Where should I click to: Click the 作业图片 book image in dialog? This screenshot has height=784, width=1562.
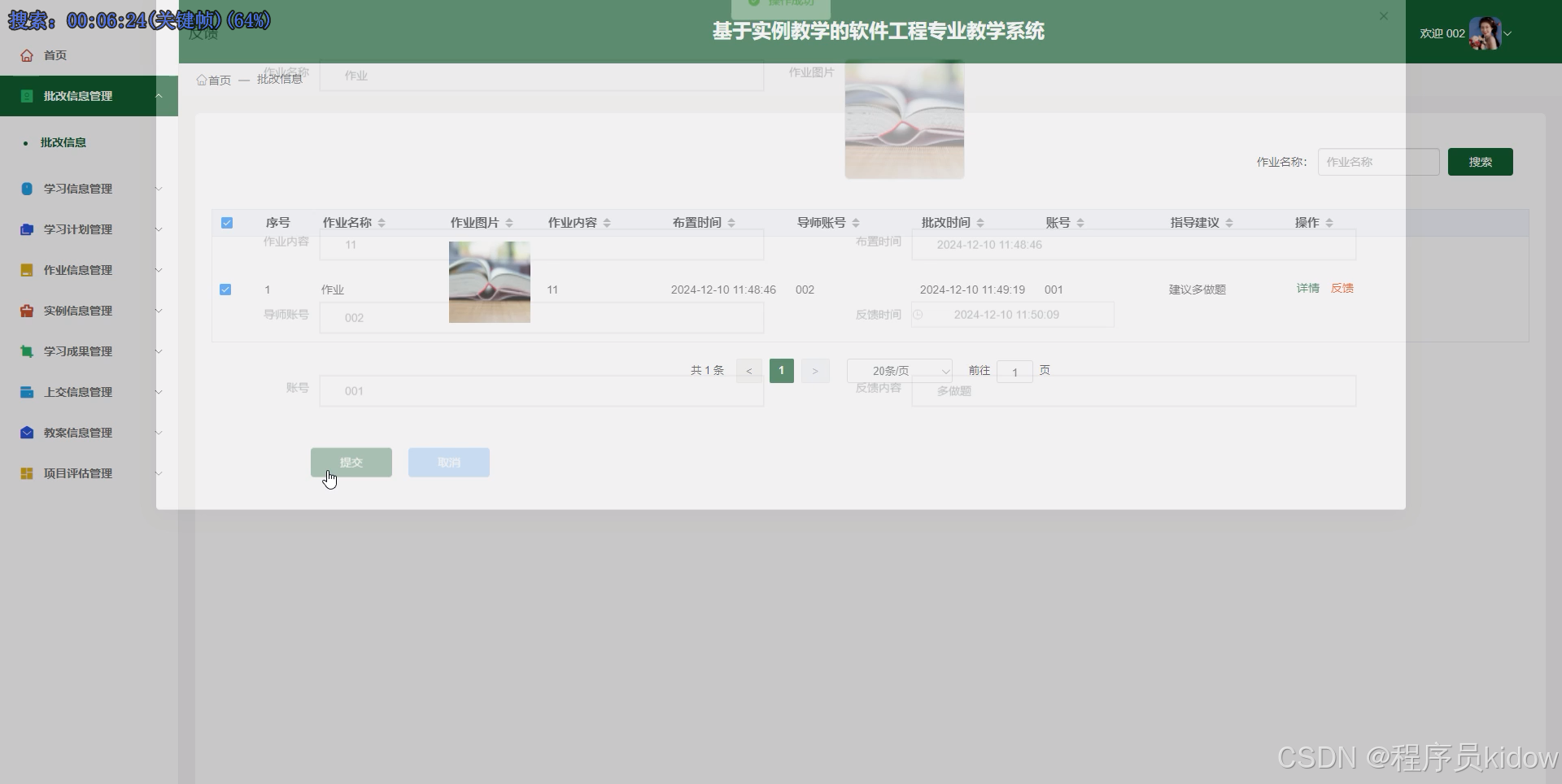[905, 119]
